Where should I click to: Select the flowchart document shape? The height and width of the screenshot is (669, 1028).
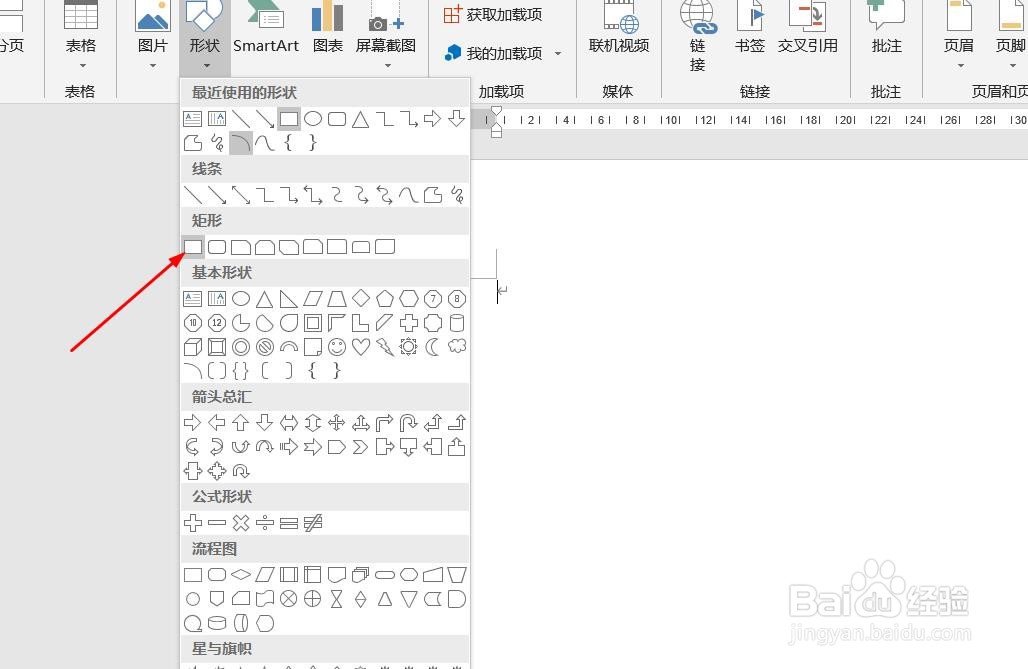[x=337, y=575]
